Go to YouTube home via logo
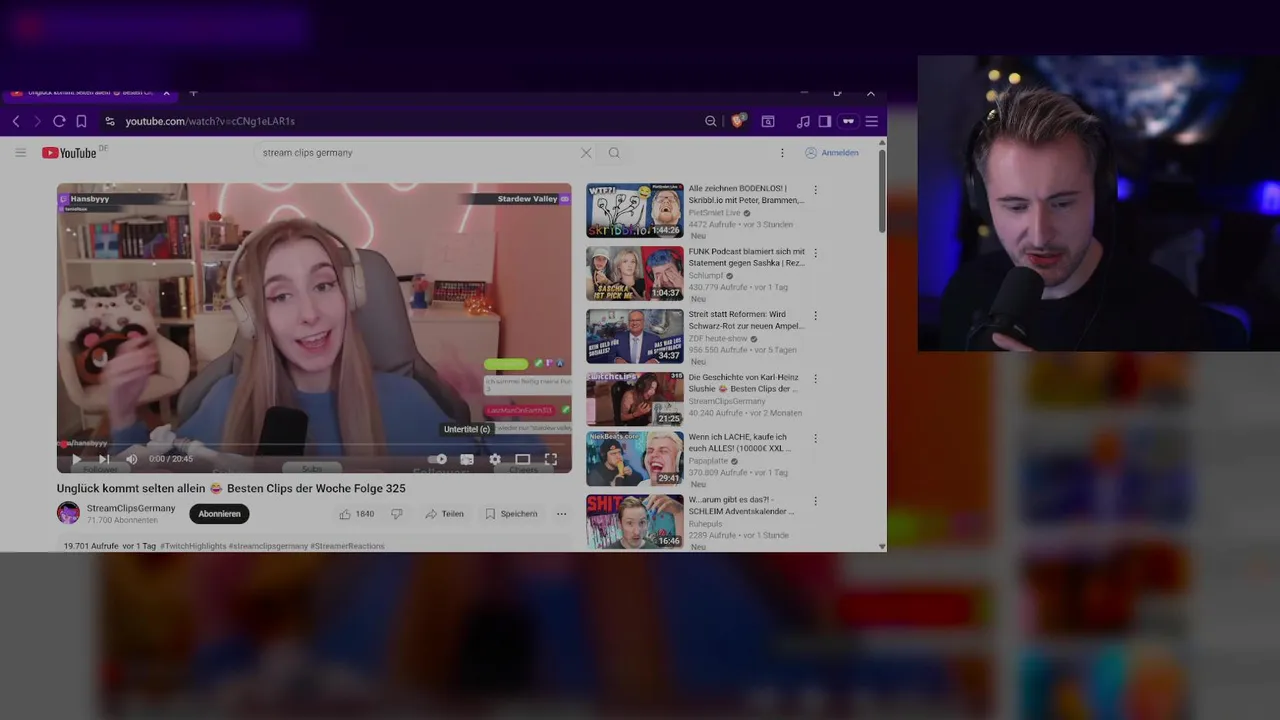The height and width of the screenshot is (720, 1280). (x=70, y=153)
